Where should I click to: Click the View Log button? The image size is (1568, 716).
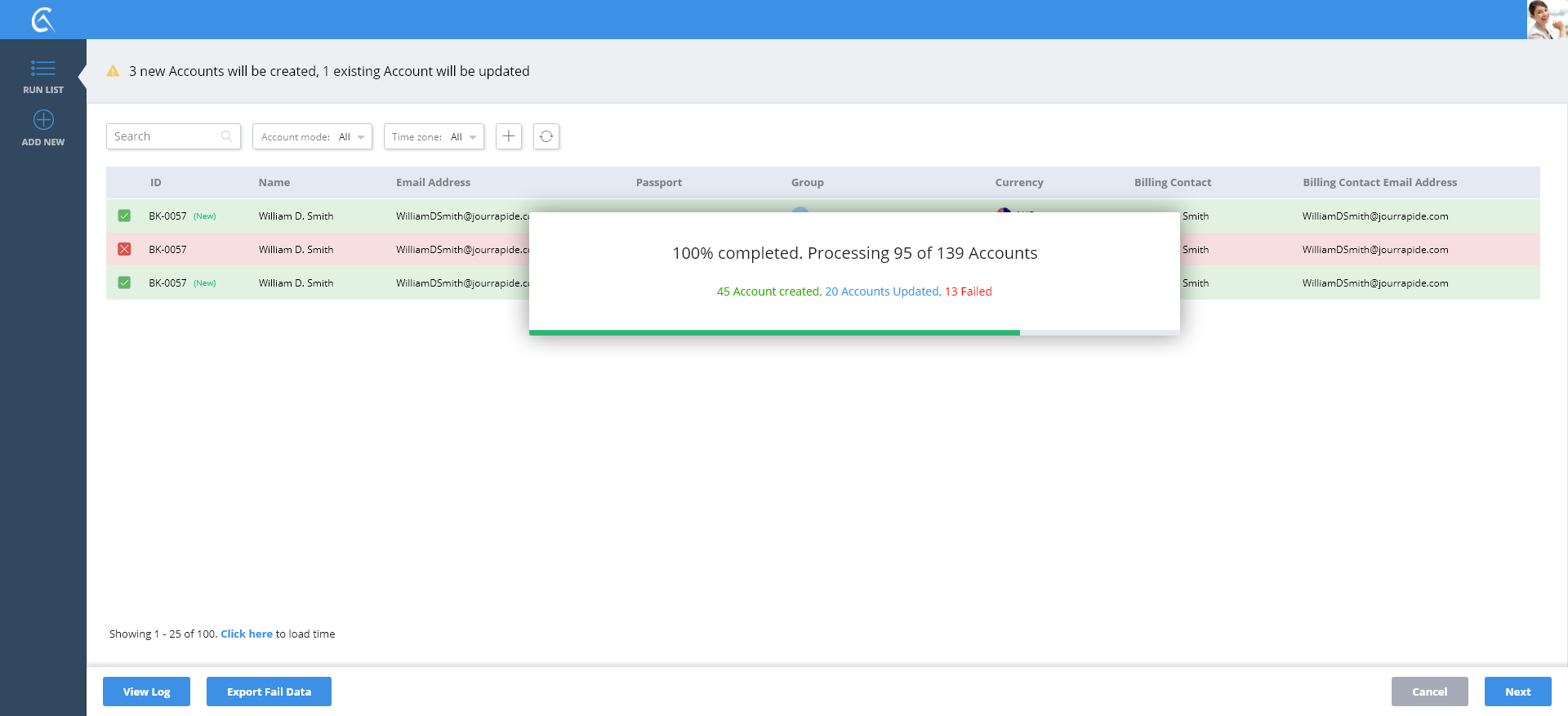point(146,692)
